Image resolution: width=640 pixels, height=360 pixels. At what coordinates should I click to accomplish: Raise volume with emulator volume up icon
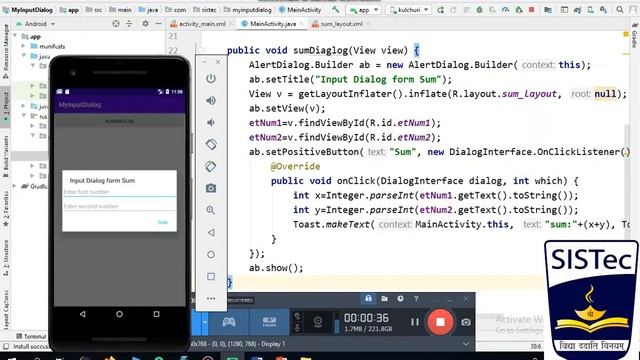click(x=211, y=100)
